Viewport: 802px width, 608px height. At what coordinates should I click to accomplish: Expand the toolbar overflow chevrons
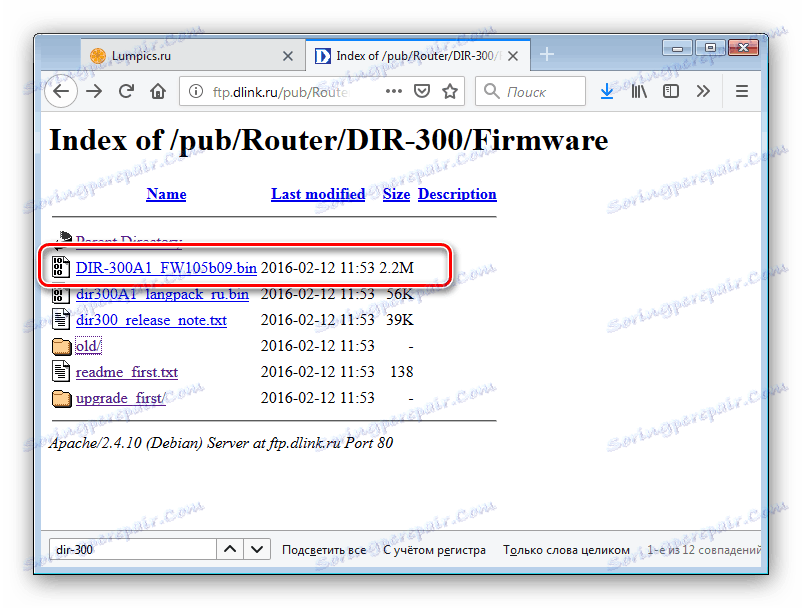(703, 92)
